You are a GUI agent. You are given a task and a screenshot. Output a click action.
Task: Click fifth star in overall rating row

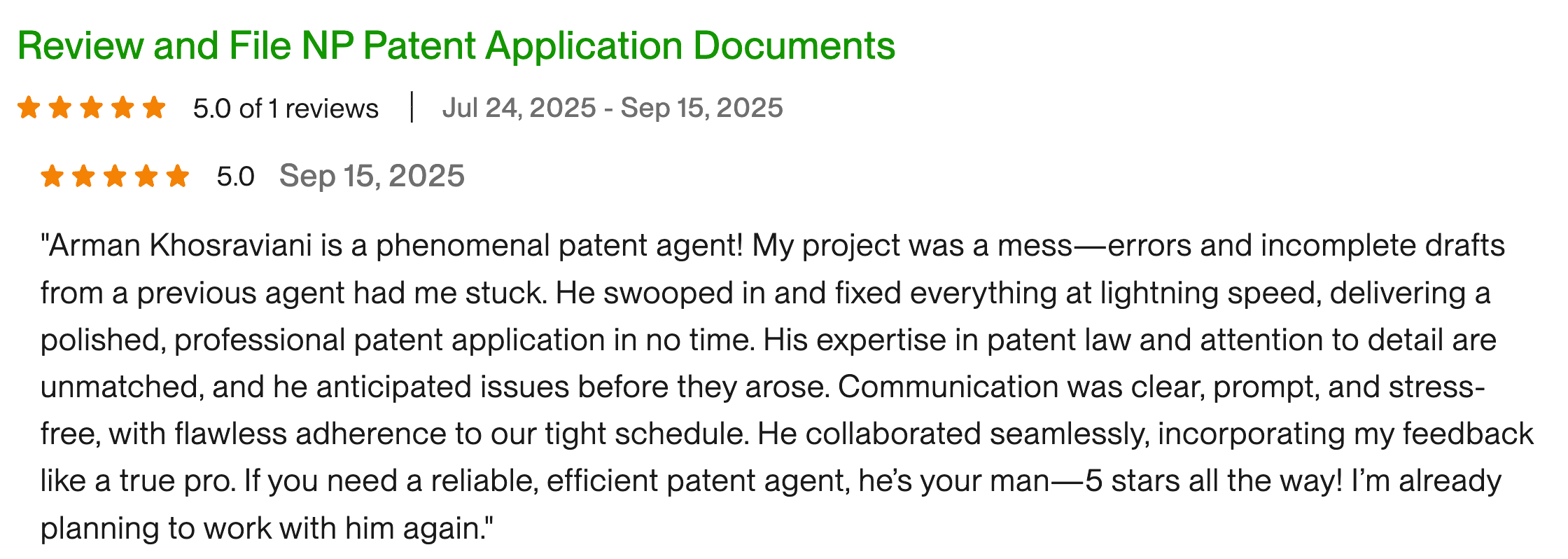[153, 108]
